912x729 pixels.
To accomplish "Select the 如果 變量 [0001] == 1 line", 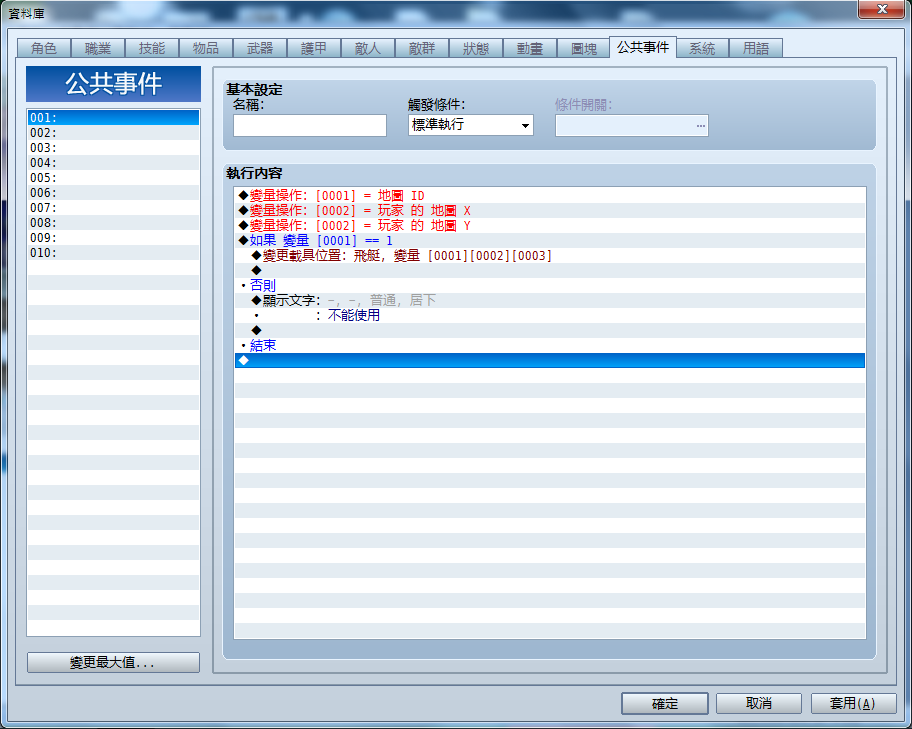I will point(550,241).
